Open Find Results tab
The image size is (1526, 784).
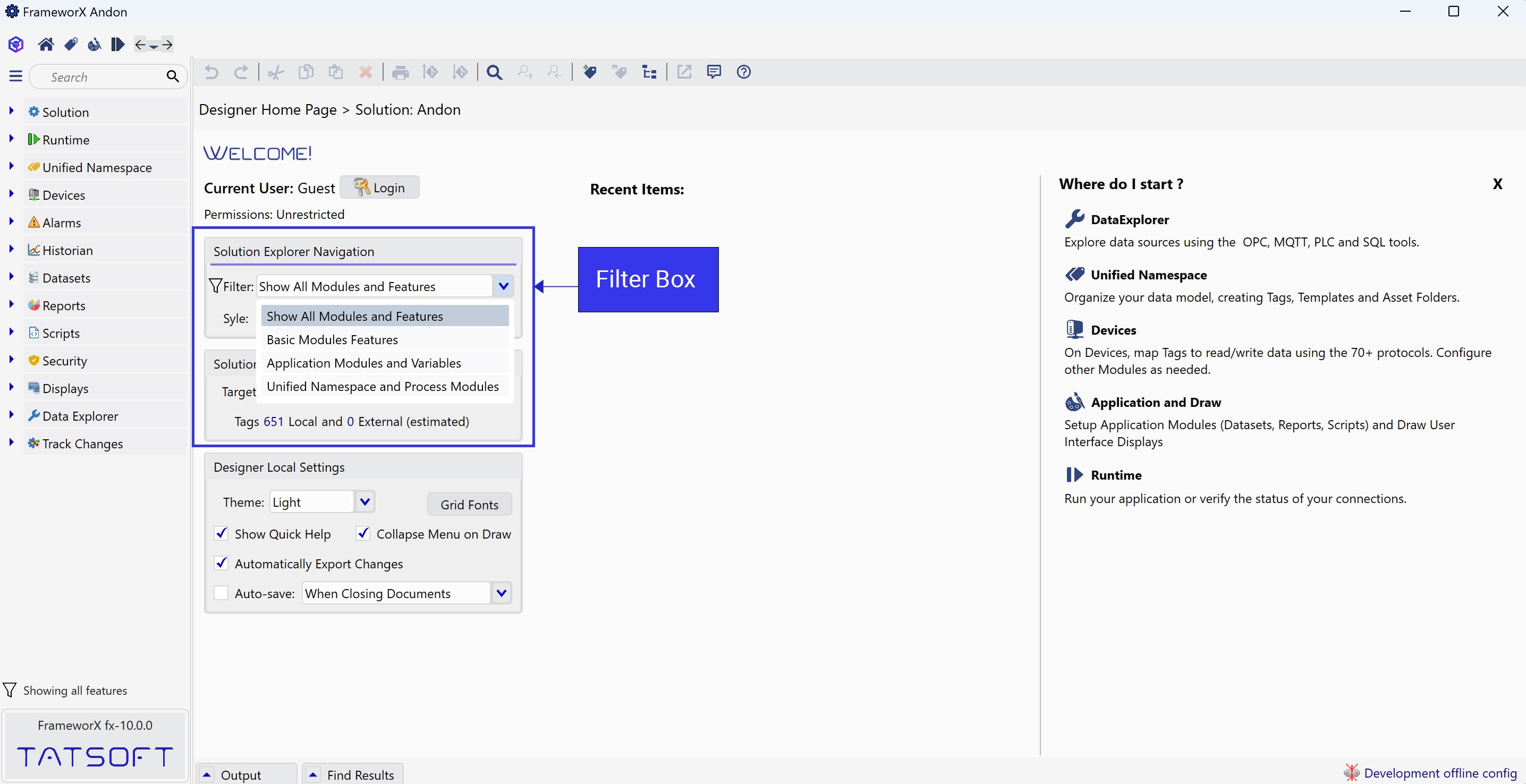pos(353,774)
